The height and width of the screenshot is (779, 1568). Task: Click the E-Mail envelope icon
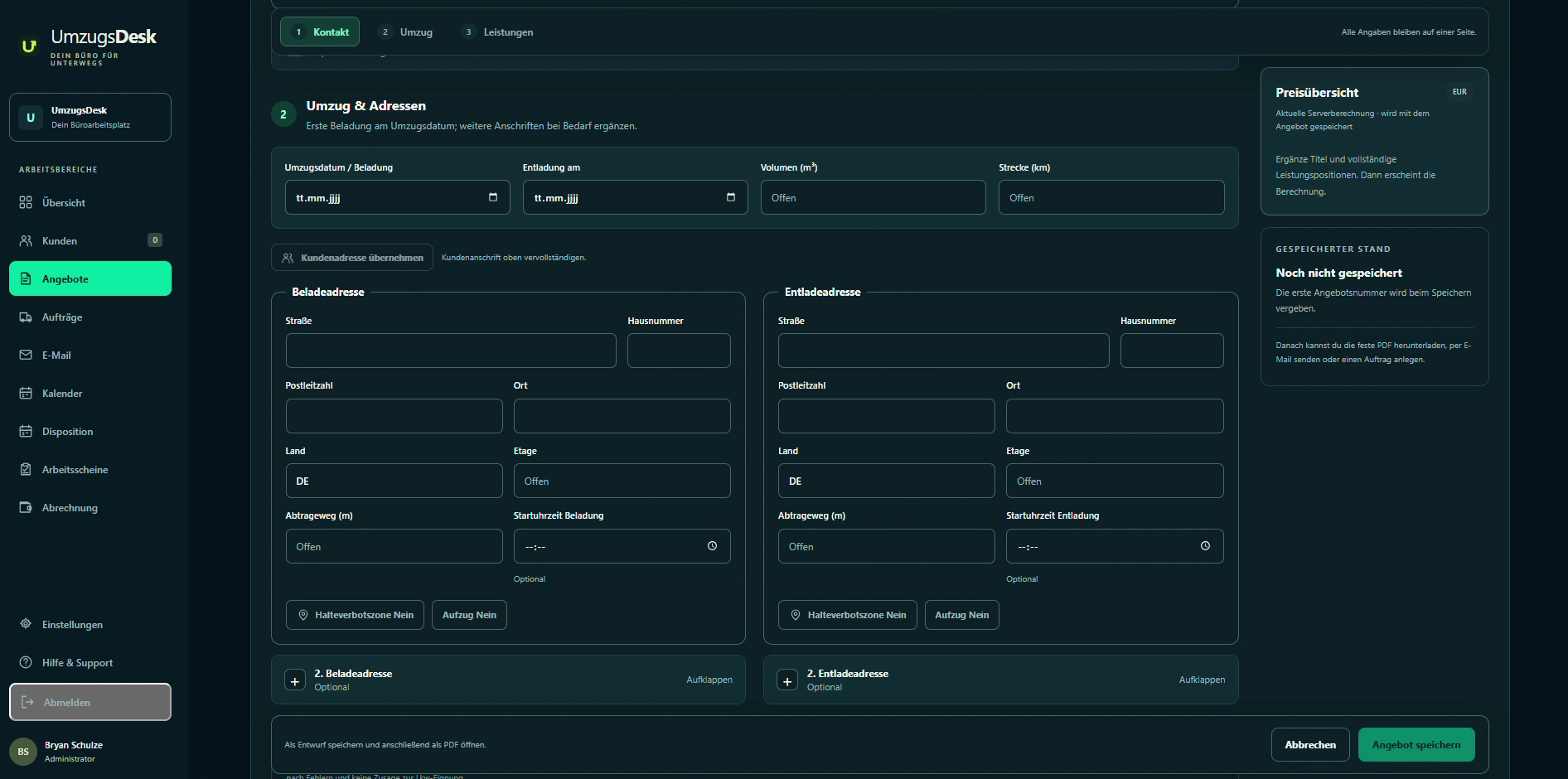tap(26, 355)
